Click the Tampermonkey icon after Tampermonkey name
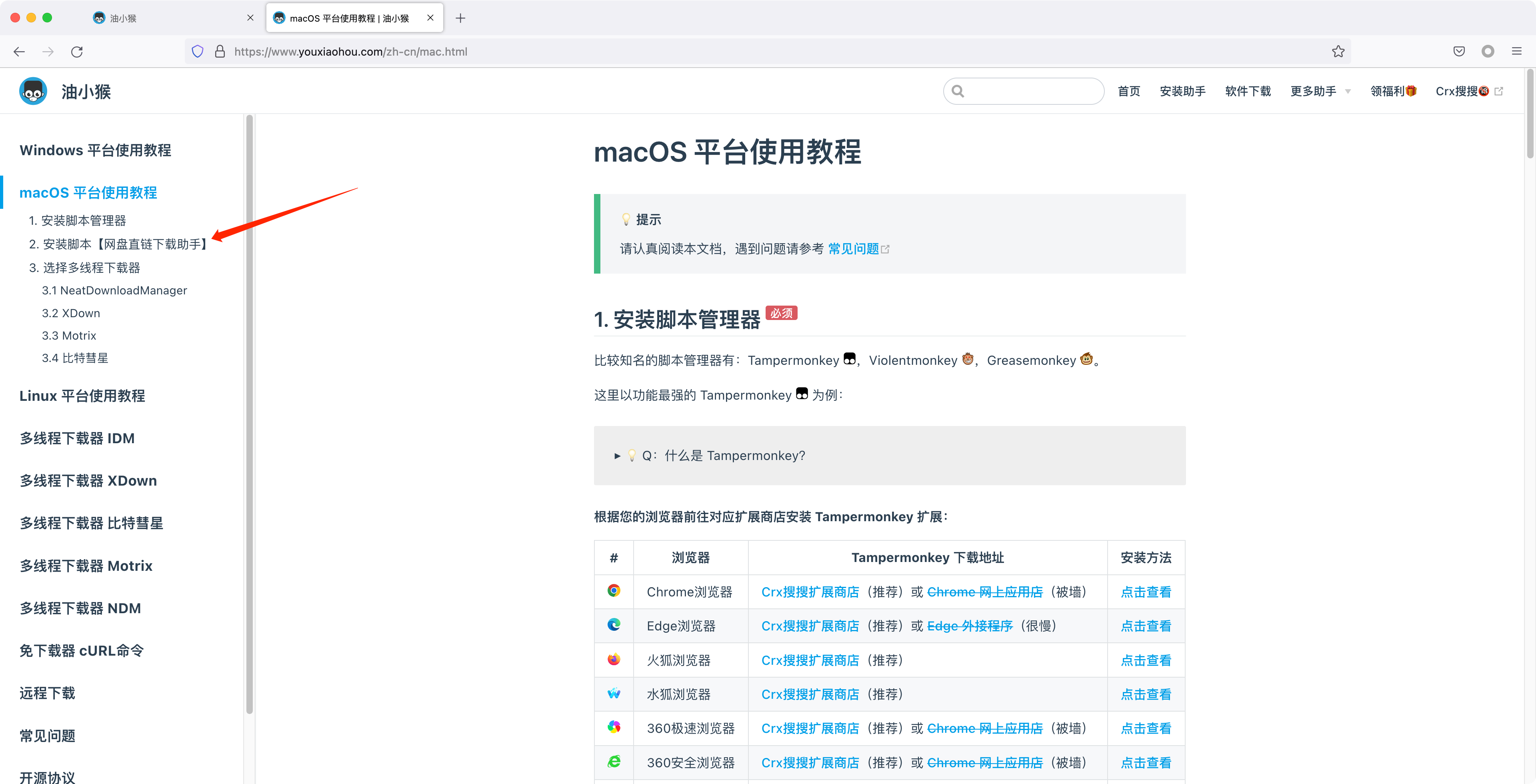The height and width of the screenshot is (784, 1536). pos(850,359)
